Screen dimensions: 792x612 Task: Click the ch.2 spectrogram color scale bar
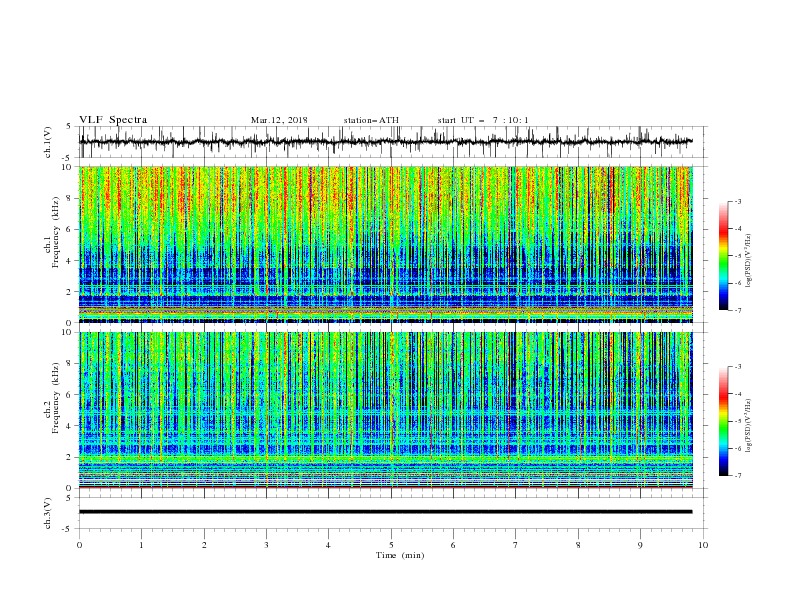(x=723, y=421)
